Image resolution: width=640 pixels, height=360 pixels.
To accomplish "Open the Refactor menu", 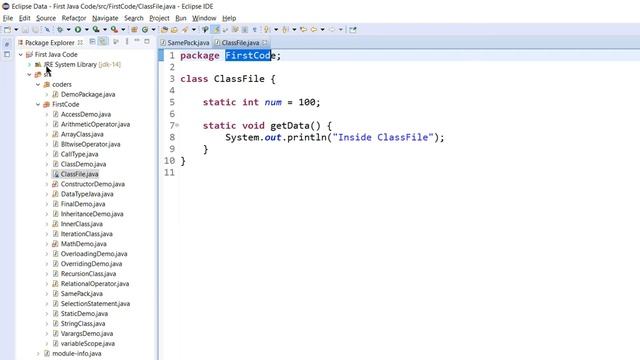I will click(x=74, y=18).
